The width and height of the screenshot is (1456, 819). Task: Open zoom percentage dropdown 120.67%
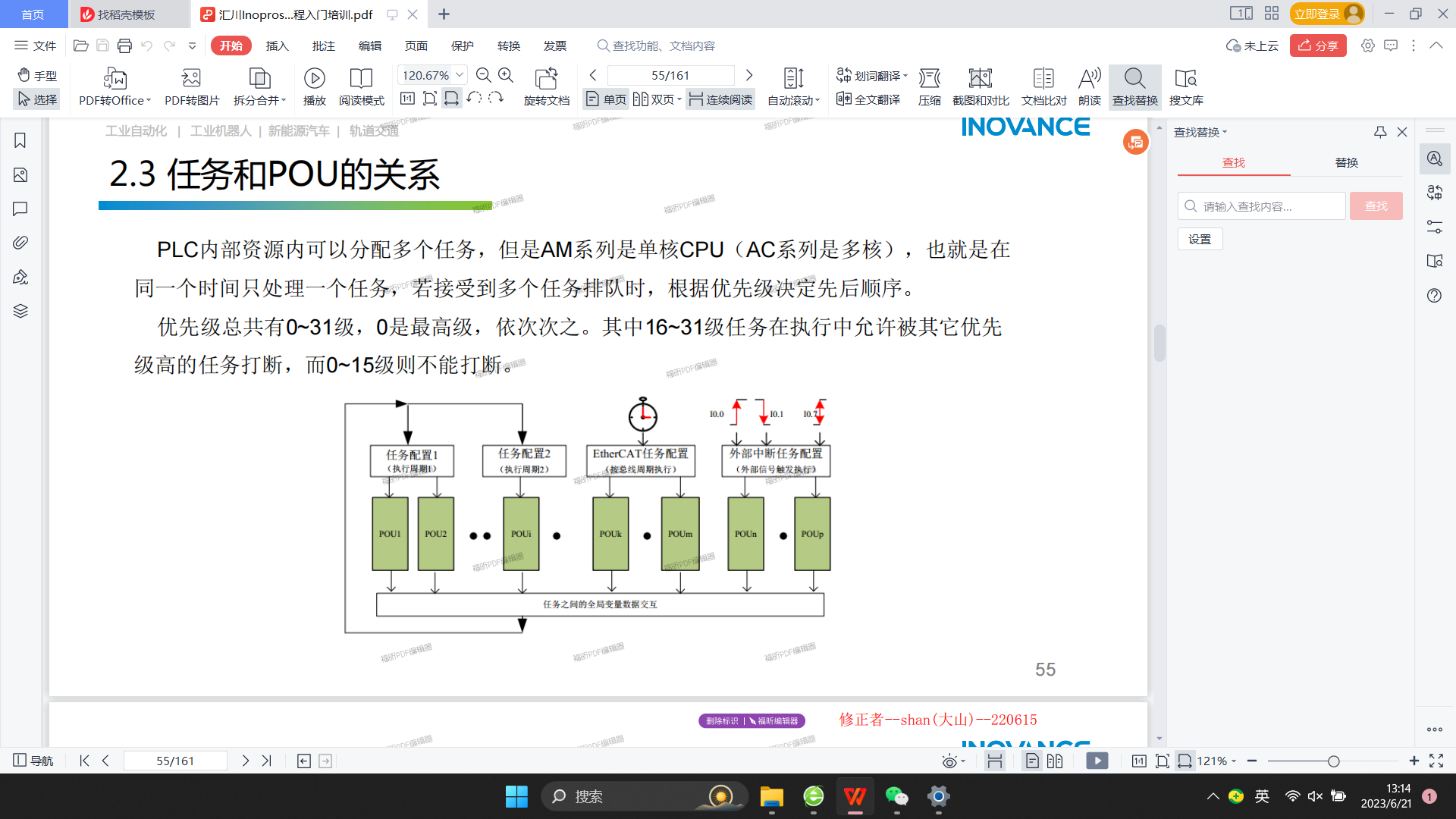[460, 75]
